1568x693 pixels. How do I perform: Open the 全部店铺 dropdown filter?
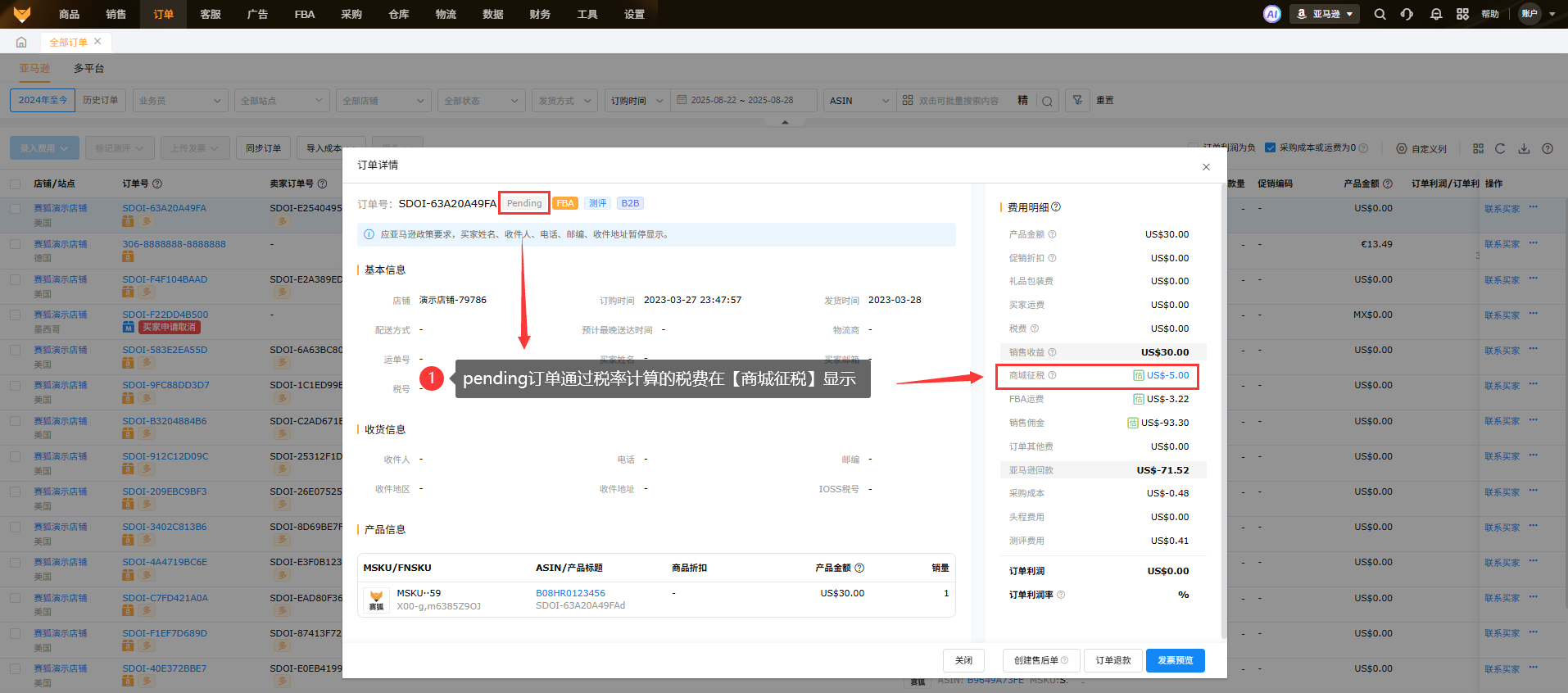383,100
